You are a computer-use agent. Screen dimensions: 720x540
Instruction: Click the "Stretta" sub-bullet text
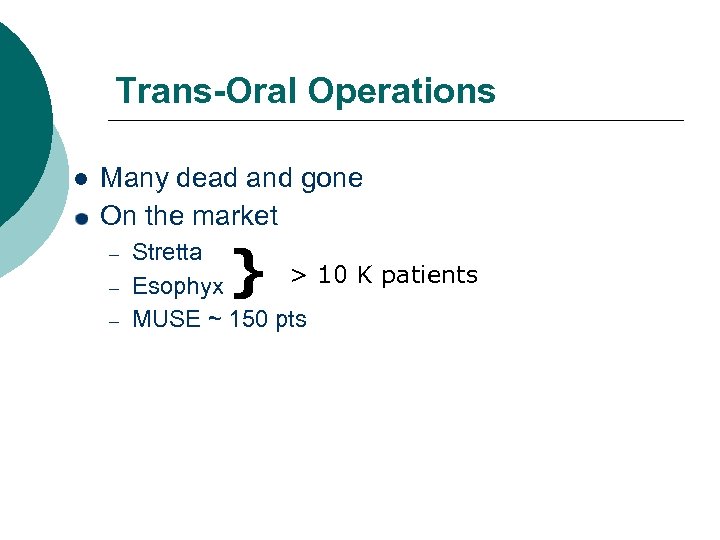(x=167, y=252)
